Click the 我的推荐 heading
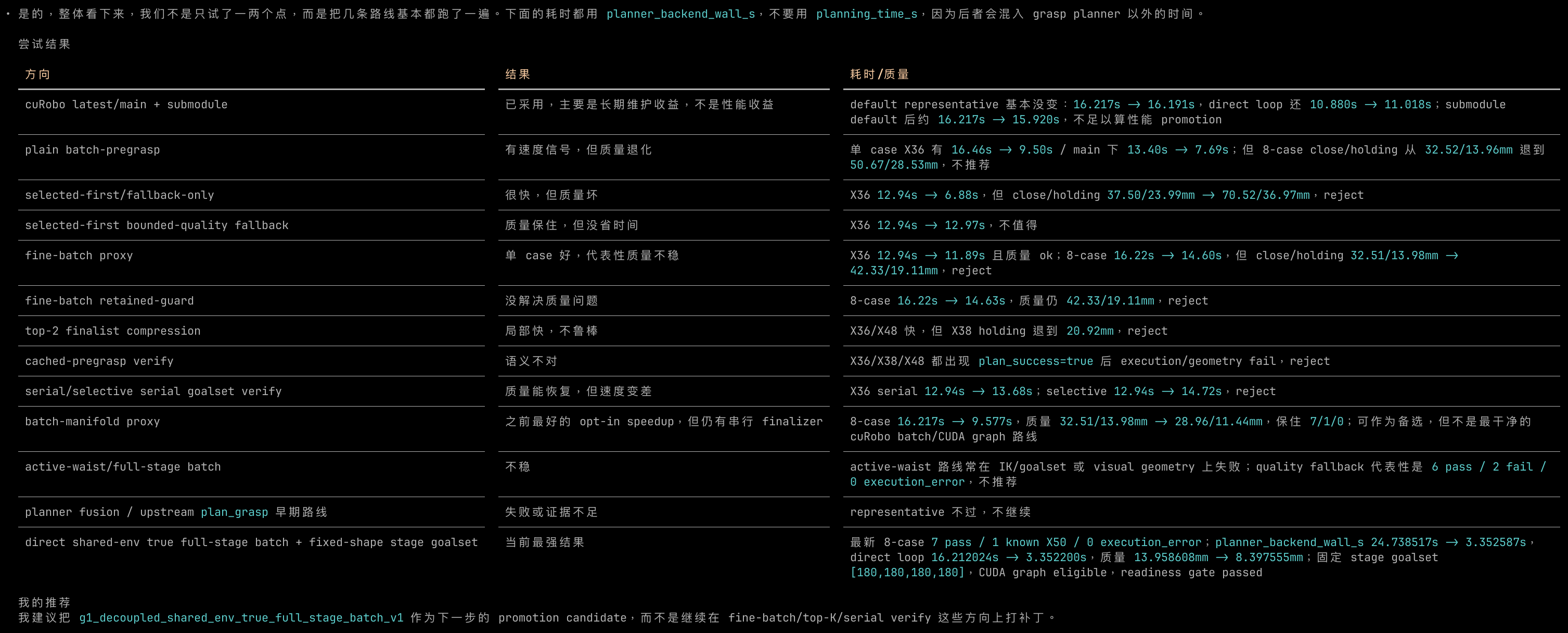The image size is (1568, 633). [x=44, y=602]
